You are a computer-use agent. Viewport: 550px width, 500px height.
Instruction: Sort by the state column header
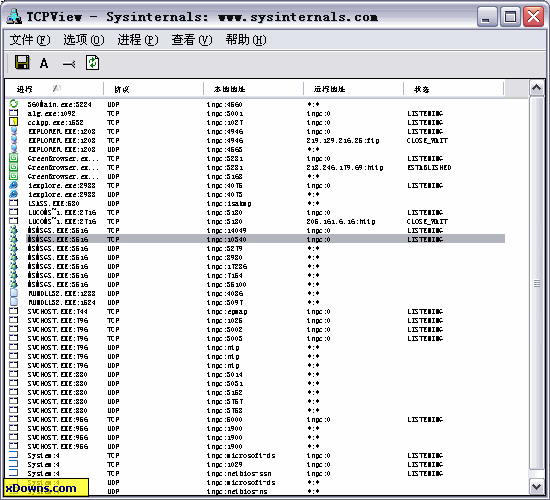click(453, 89)
